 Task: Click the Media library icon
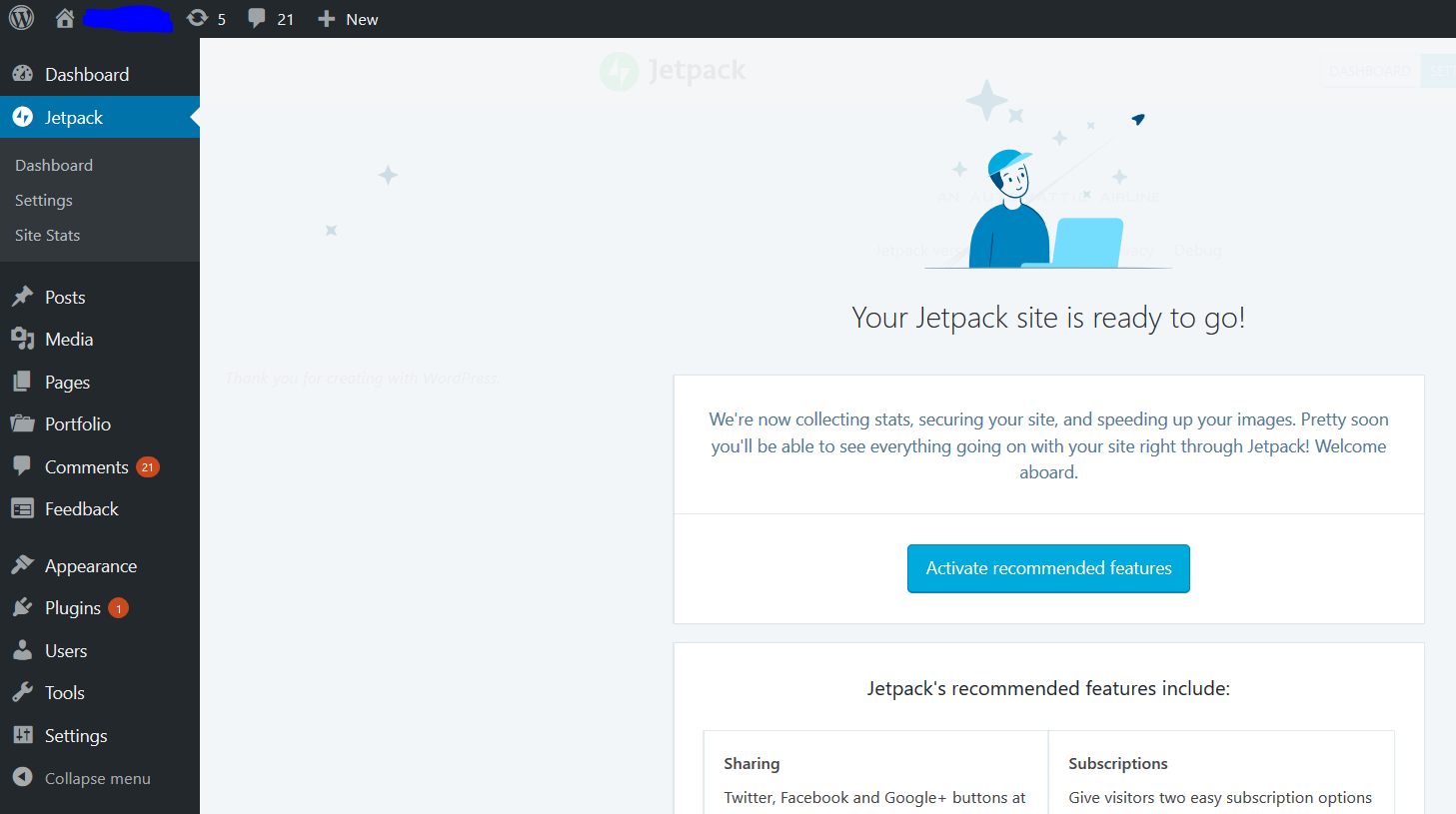click(22, 339)
